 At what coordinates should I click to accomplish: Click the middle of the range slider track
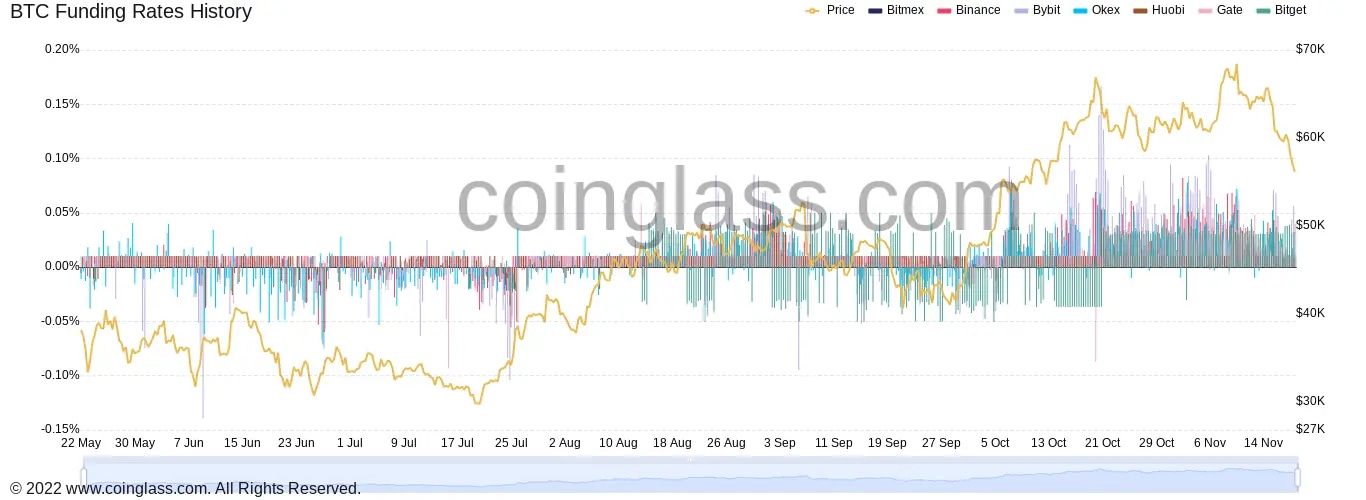(x=690, y=476)
